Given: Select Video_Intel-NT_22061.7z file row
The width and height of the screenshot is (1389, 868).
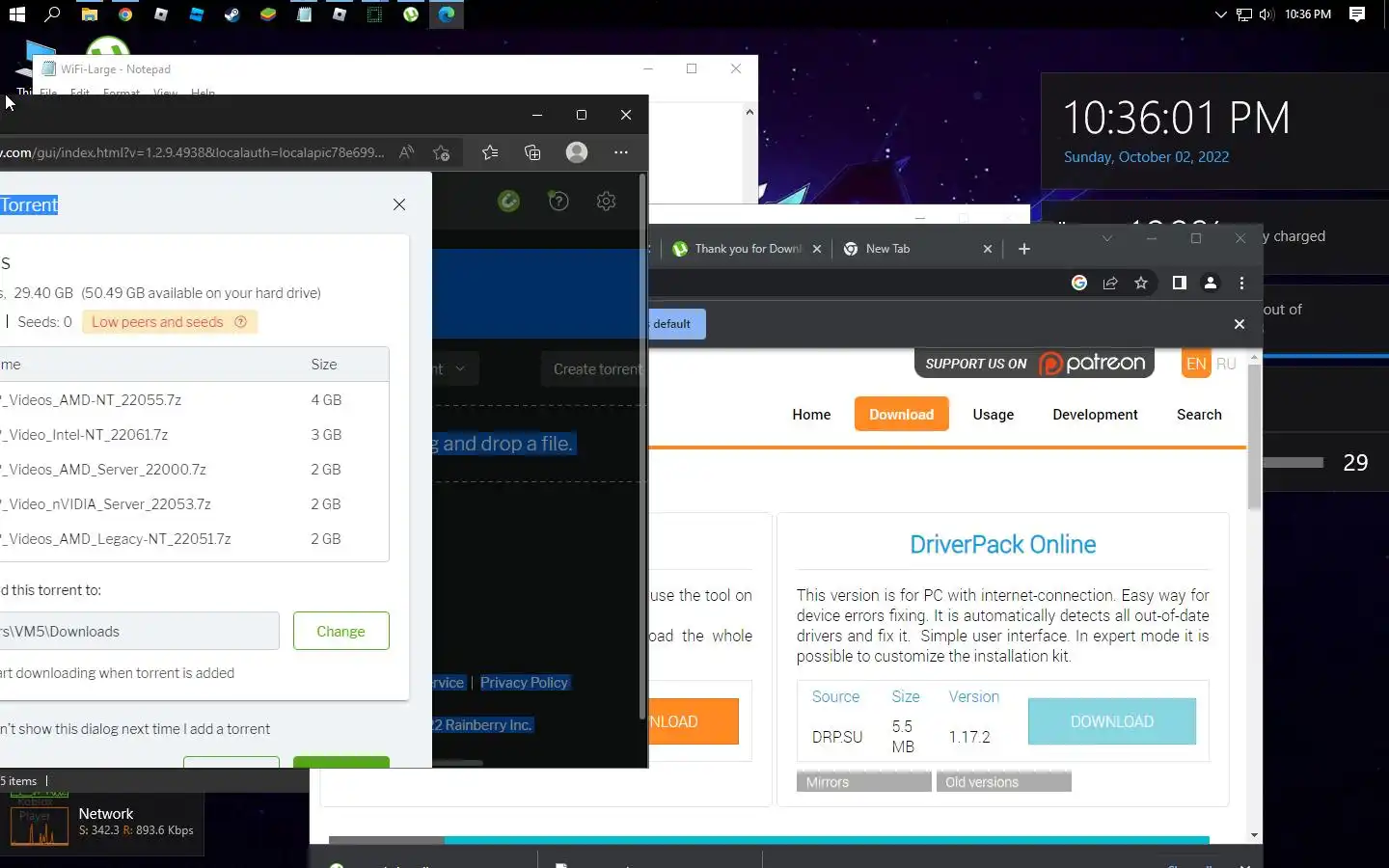Looking at the screenshot, I should (x=194, y=434).
